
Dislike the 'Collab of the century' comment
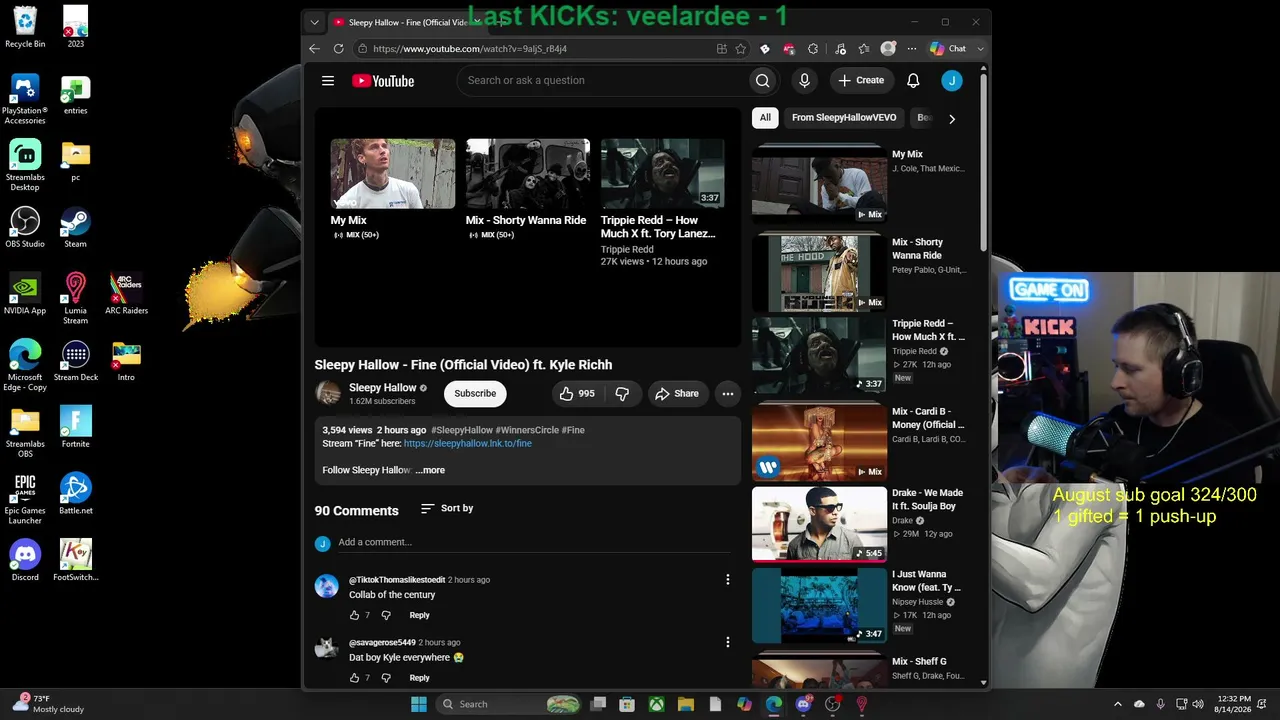point(386,615)
